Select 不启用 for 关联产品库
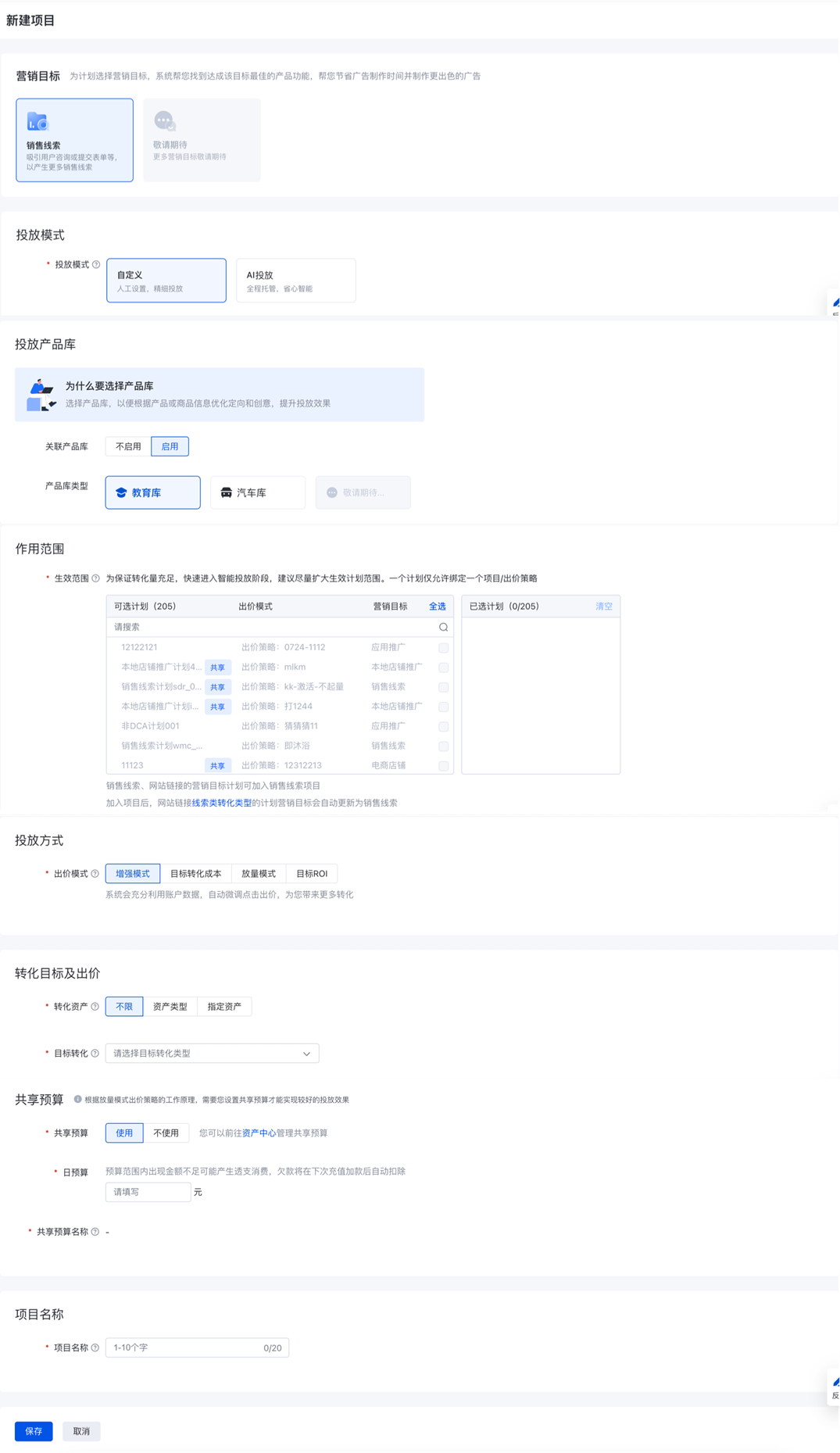Screen dimensions: 840x1453 (128, 446)
